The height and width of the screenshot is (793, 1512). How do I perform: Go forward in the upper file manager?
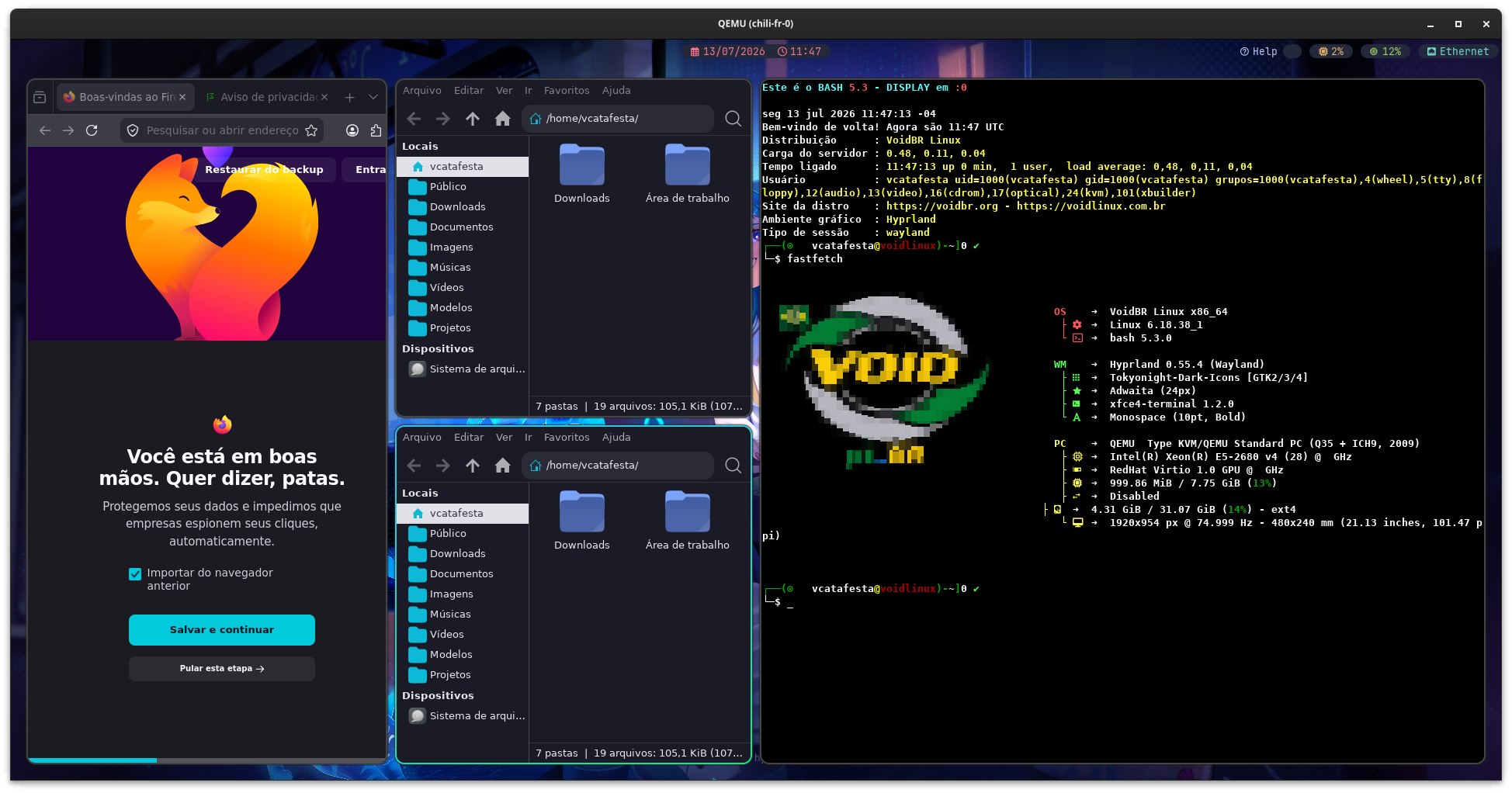pos(443,119)
